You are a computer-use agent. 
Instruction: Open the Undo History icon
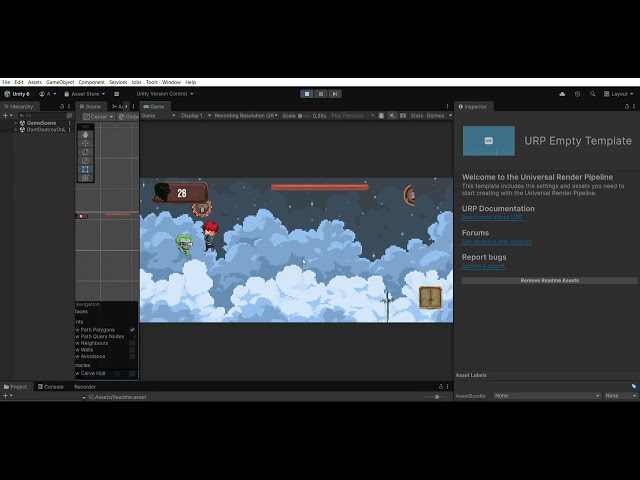pos(578,94)
